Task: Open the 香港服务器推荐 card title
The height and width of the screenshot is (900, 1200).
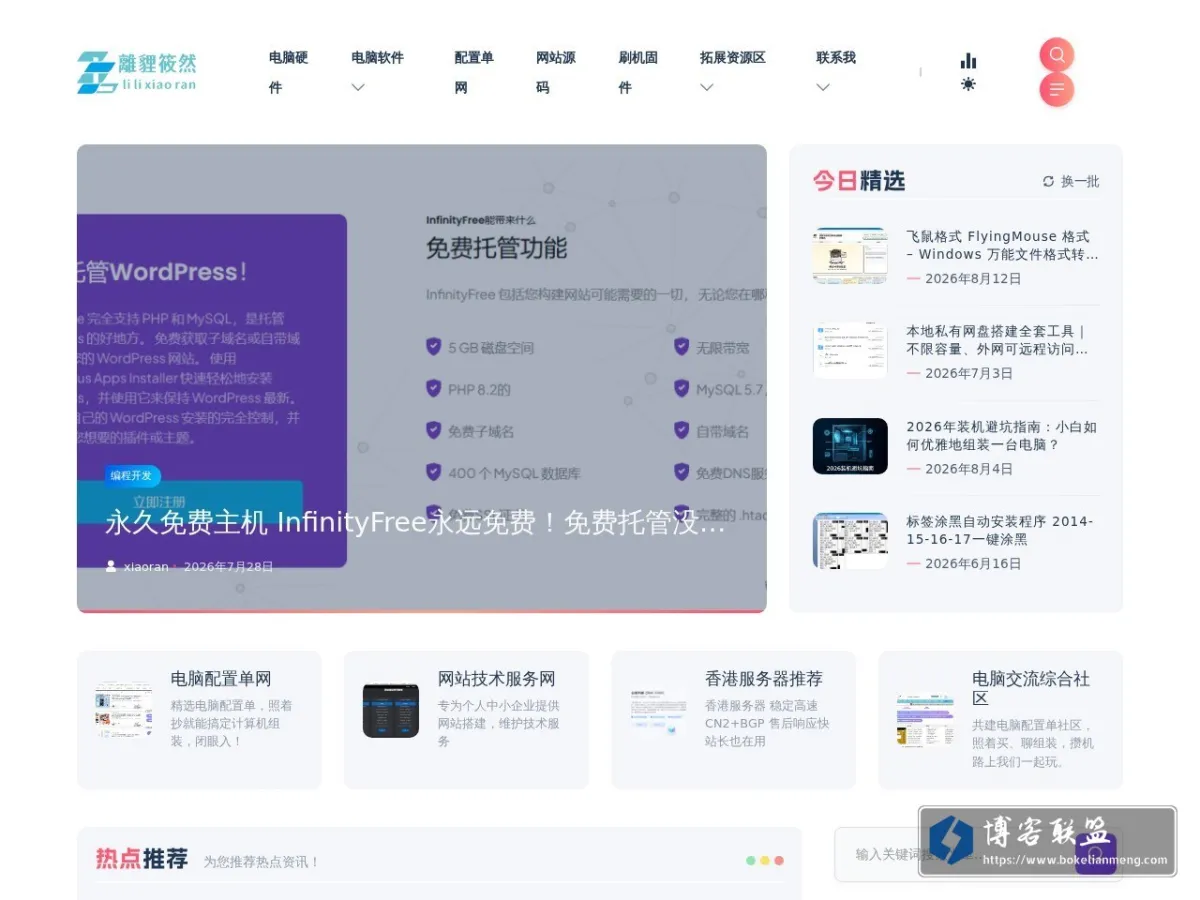Action: (764, 679)
